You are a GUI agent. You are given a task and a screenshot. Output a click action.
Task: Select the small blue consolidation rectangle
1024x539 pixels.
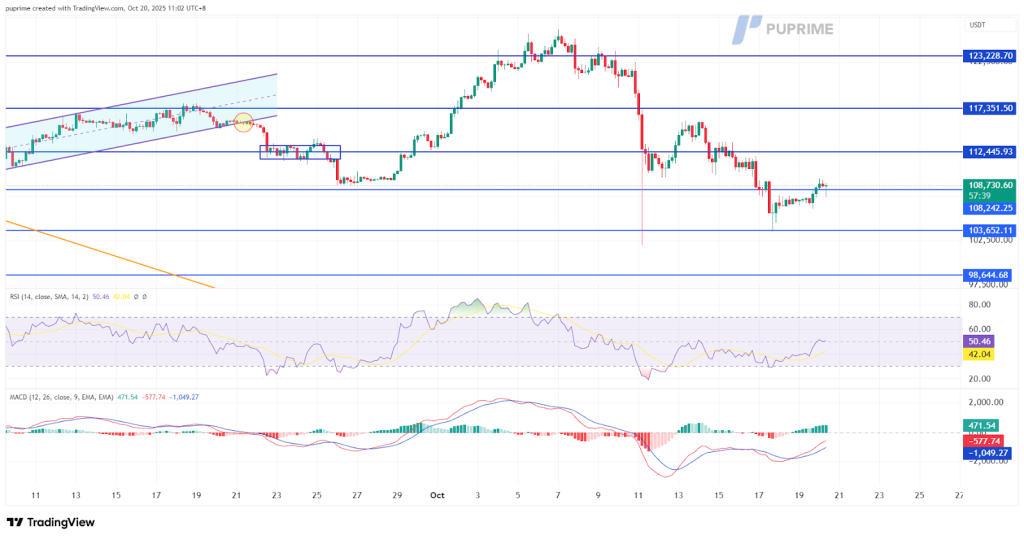(300, 152)
